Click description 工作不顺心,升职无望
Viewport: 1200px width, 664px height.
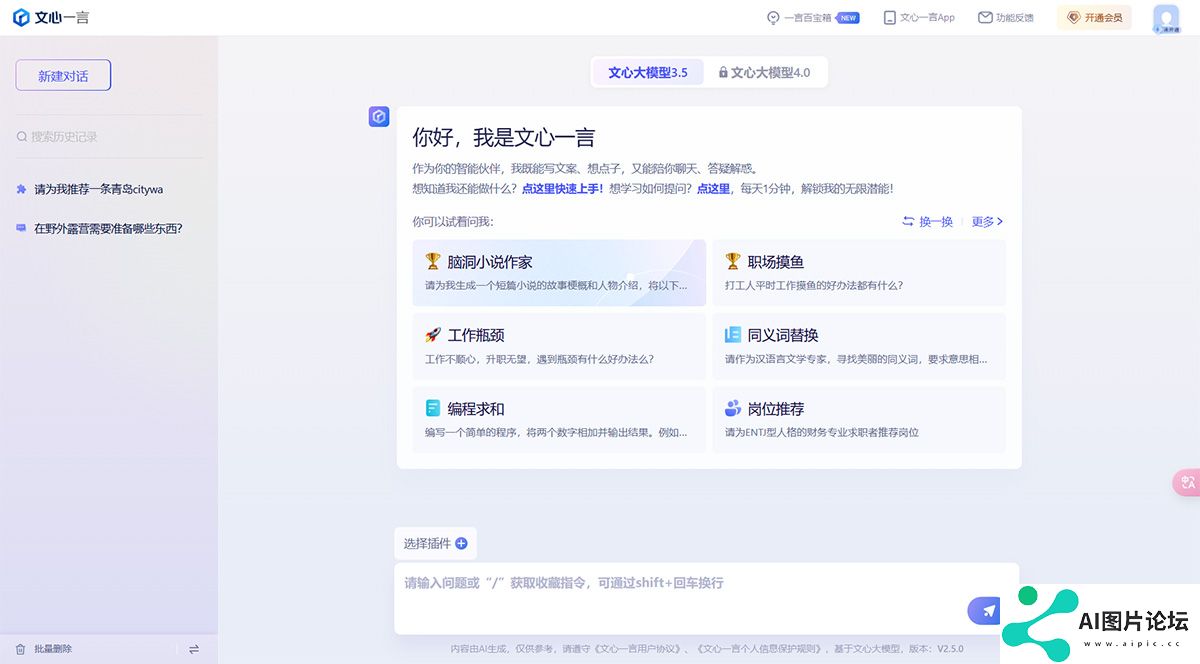[539, 359]
